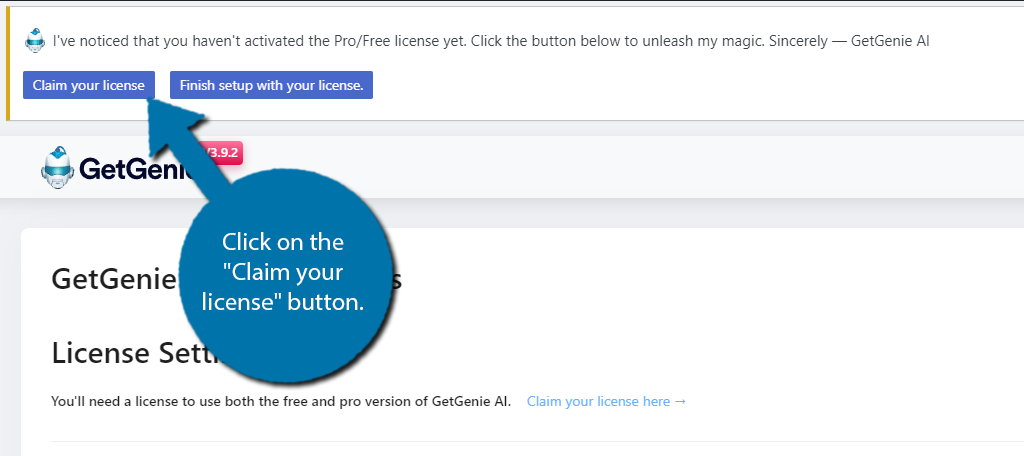Open the "Claim your license here" link

pos(598,401)
